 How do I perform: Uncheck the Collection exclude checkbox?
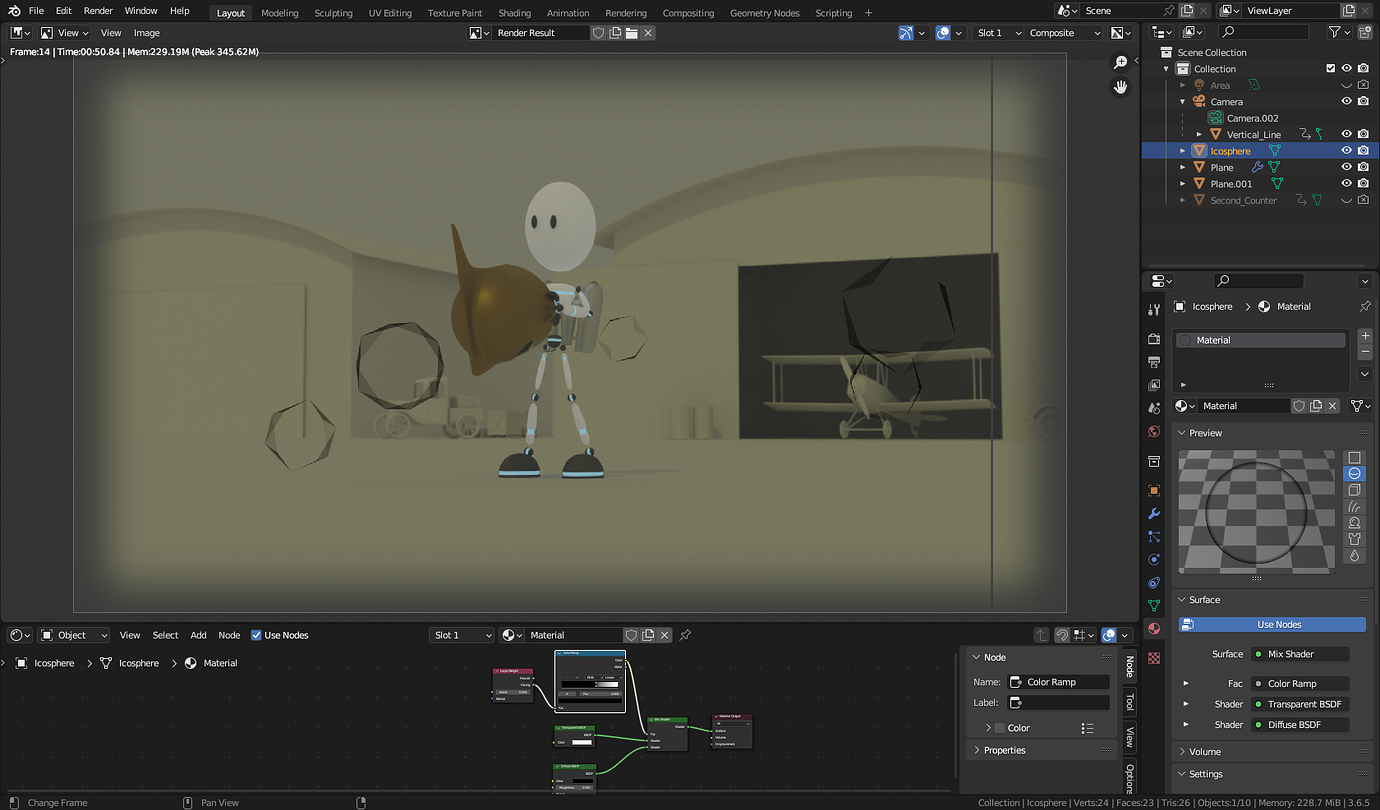[x=1330, y=69]
